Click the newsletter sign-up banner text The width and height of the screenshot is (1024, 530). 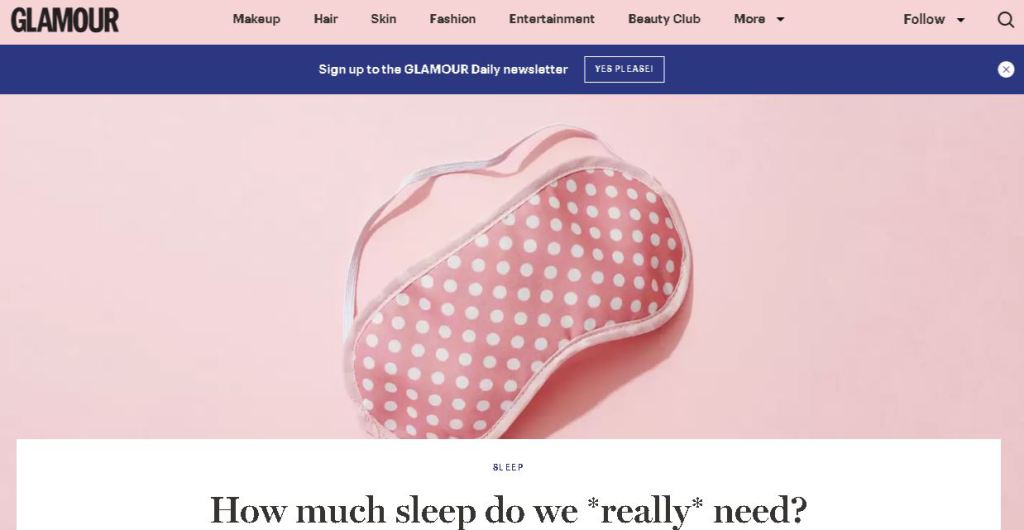[x=443, y=69]
